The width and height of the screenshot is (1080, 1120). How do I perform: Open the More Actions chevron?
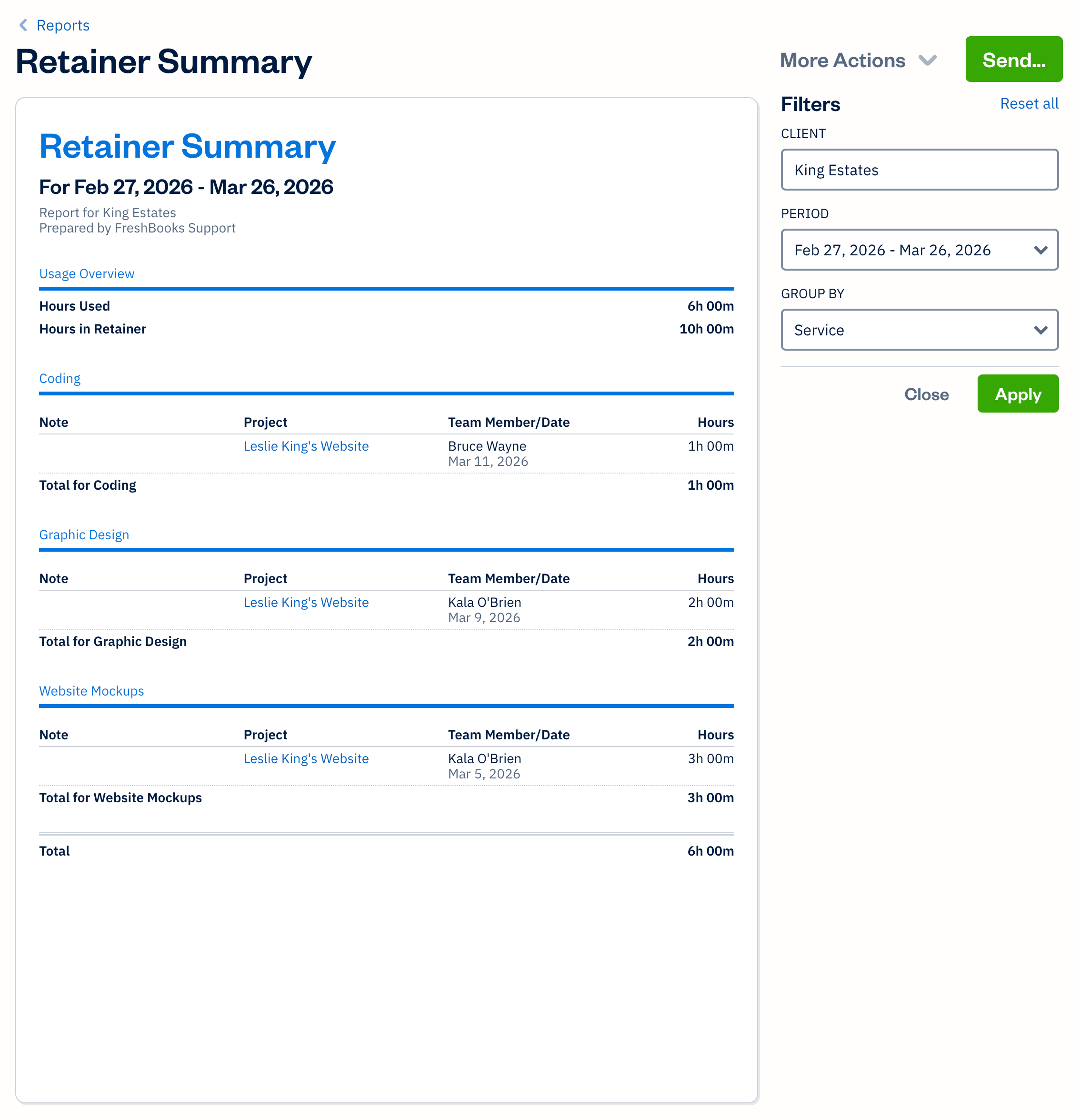point(928,60)
